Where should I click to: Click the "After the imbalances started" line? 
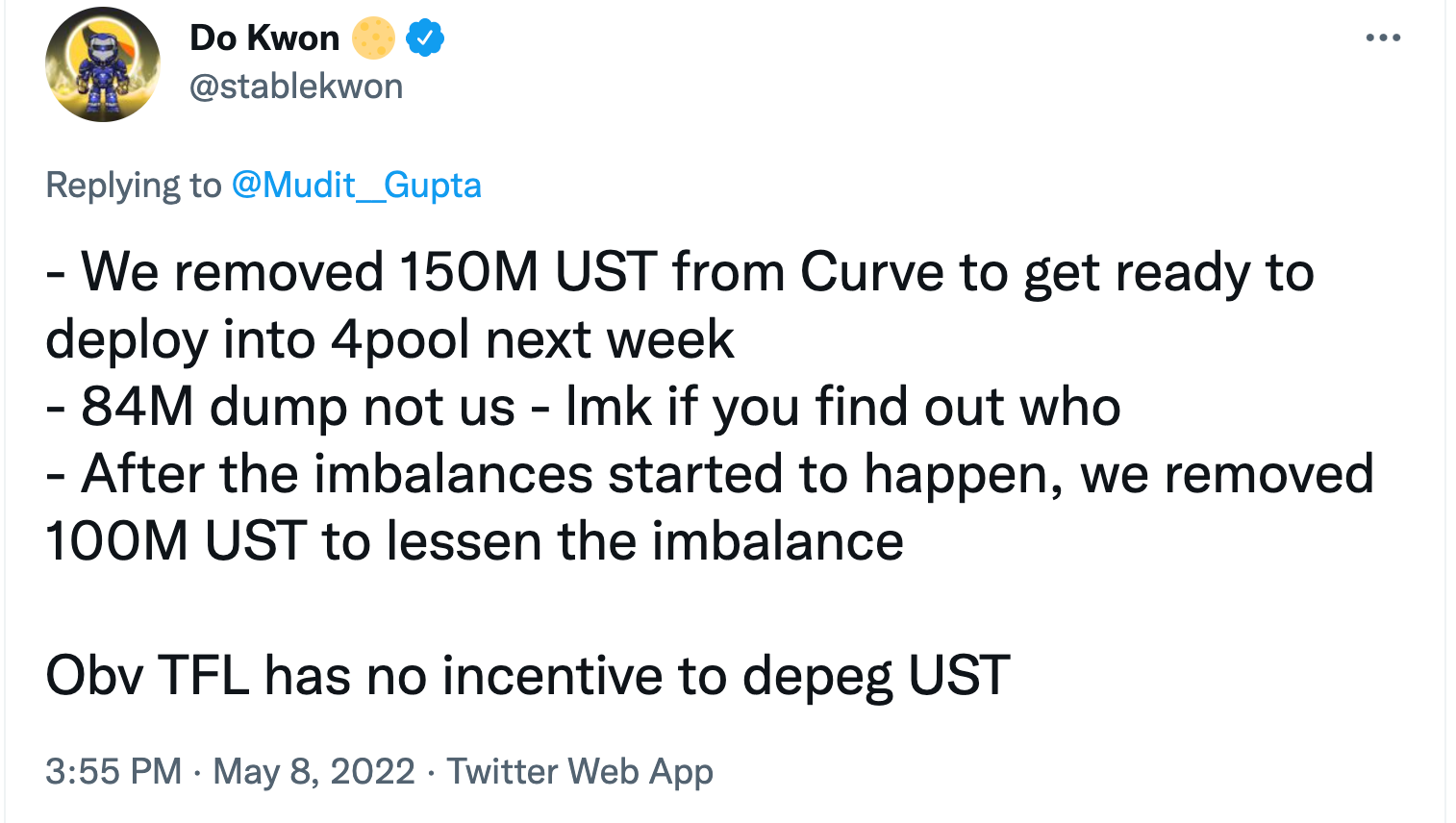point(710,474)
